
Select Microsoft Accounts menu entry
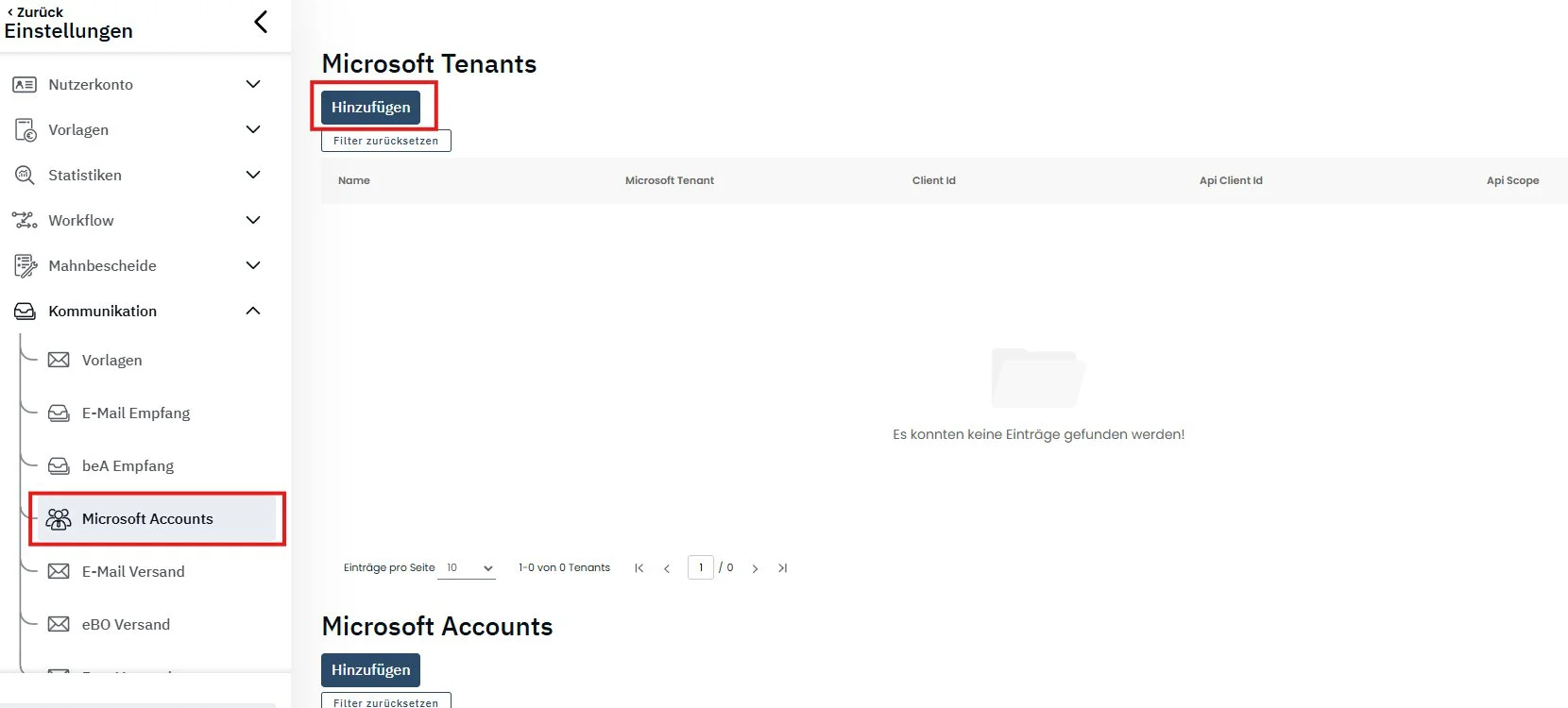pos(157,518)
